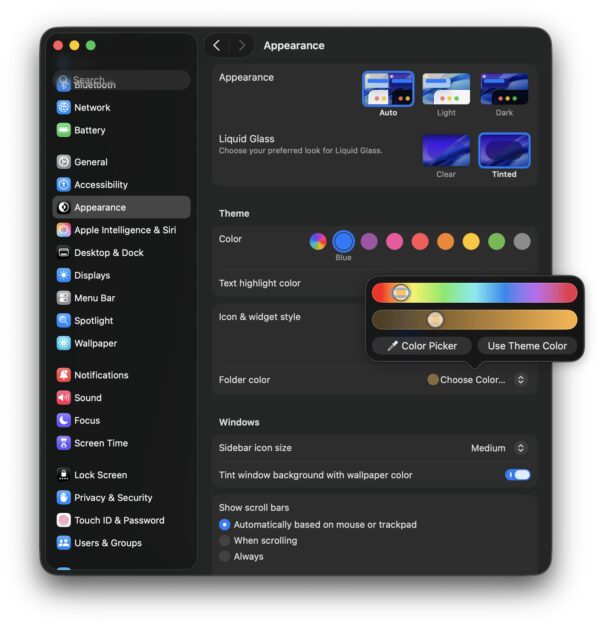Select the Dark appearance thumbnail
Viewport: 610px width, 628px height.
point(504,89)
